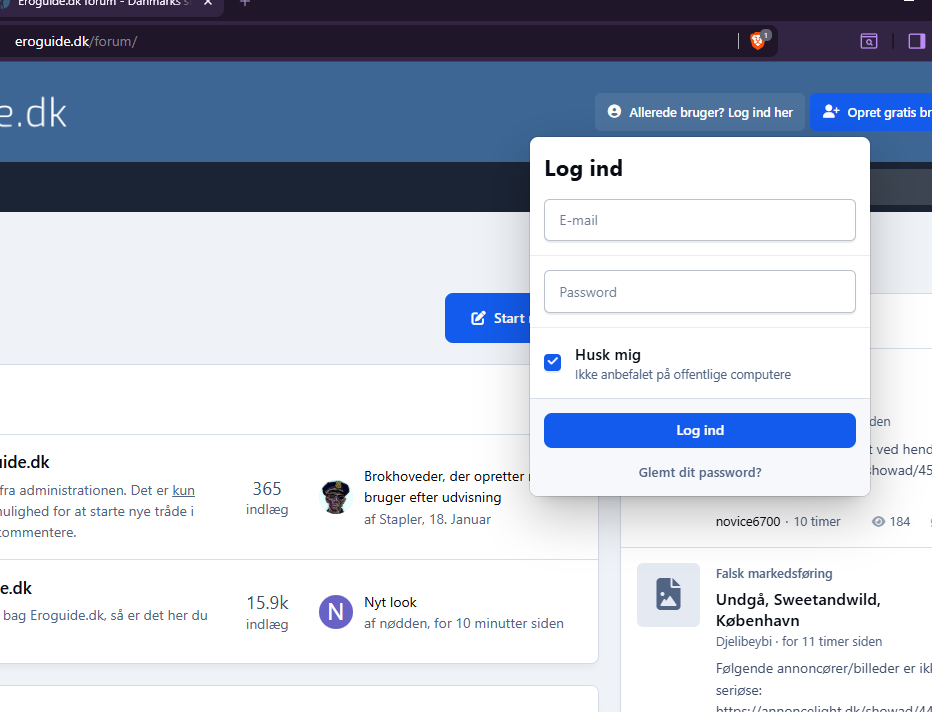Focus the Password input field
932x712 pixels.
click(700, 292)
